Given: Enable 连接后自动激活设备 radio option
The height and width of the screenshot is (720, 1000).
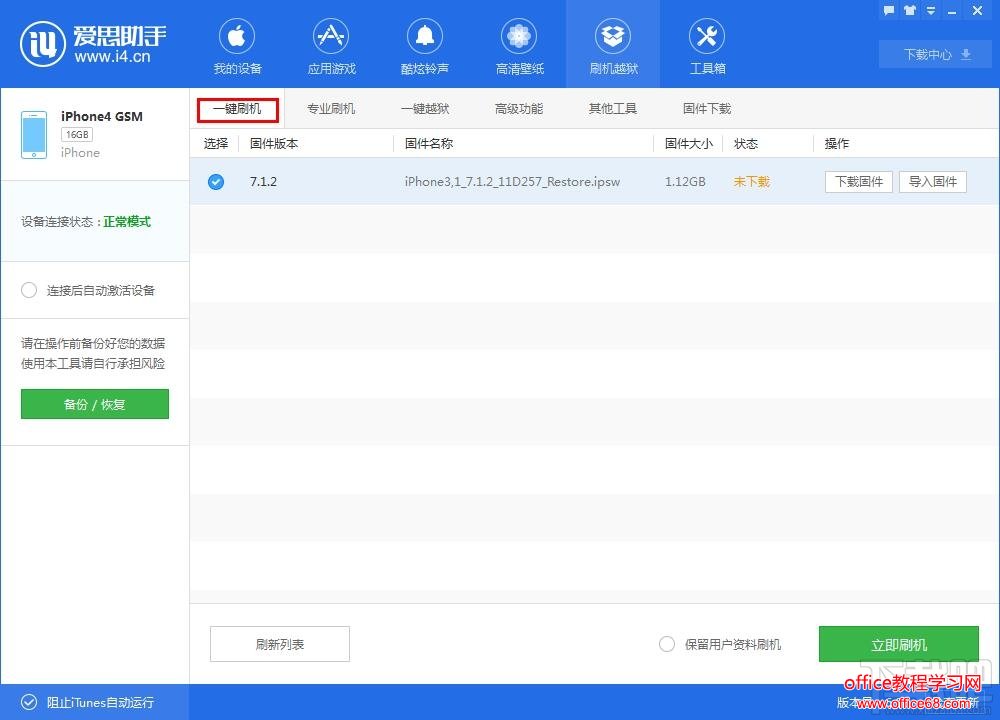Looking at the screenshot, I should pos(29,291).
